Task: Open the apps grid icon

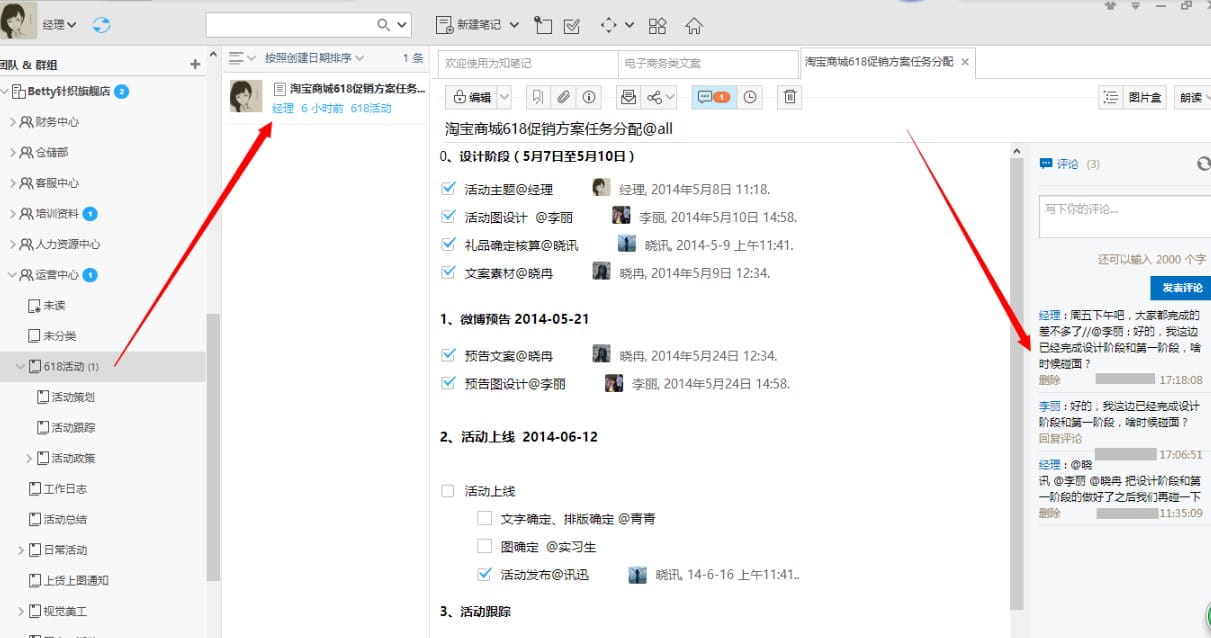Action: point(657,25)
